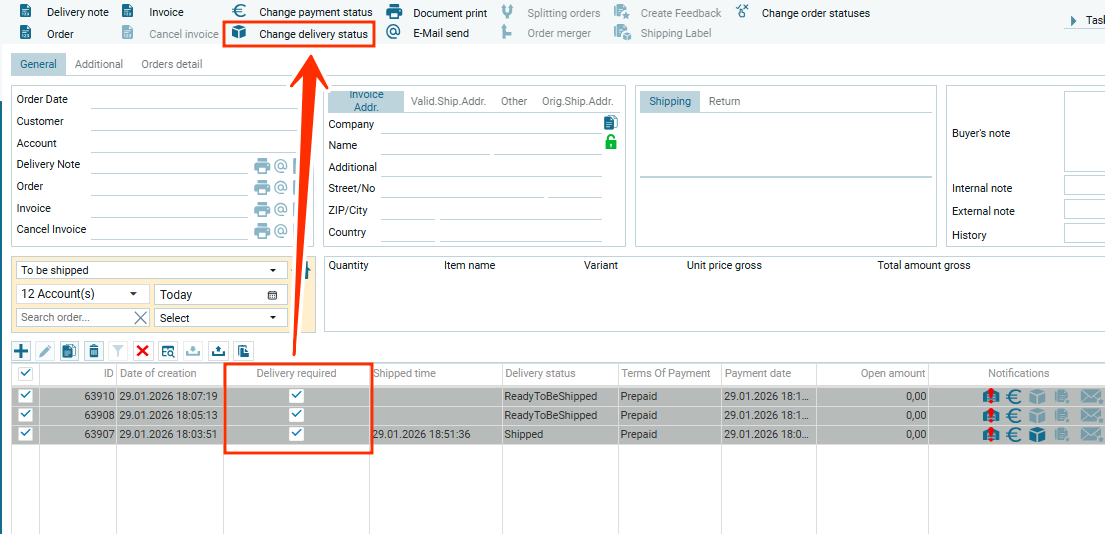Click the upload/export tray icon

click(x=218, y=351)
